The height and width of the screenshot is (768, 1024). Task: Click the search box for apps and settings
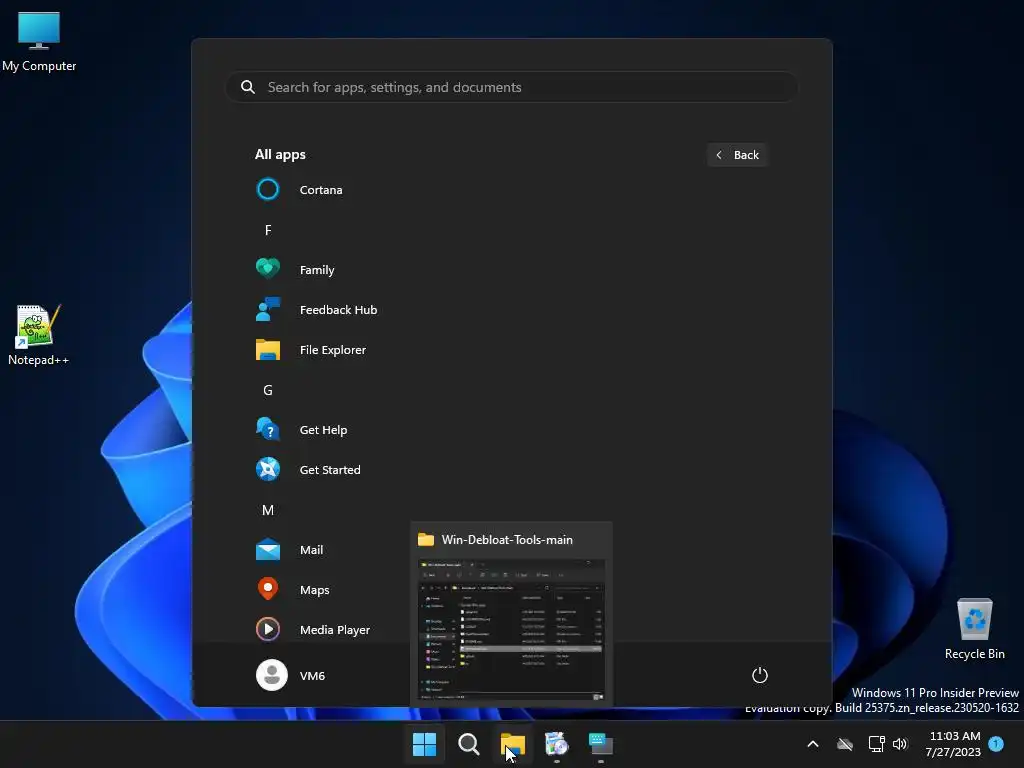click(x=511, y=87)
